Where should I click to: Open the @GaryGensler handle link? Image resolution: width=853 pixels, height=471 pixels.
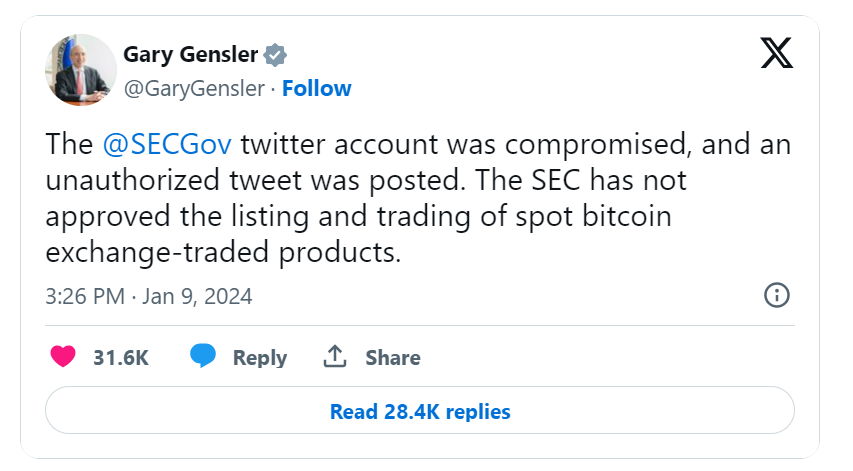point(193,88)
